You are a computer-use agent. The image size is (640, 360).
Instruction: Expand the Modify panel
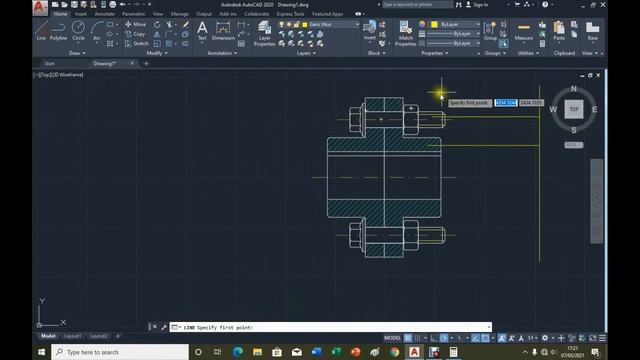pyautogui.click(x=157, y=53)
